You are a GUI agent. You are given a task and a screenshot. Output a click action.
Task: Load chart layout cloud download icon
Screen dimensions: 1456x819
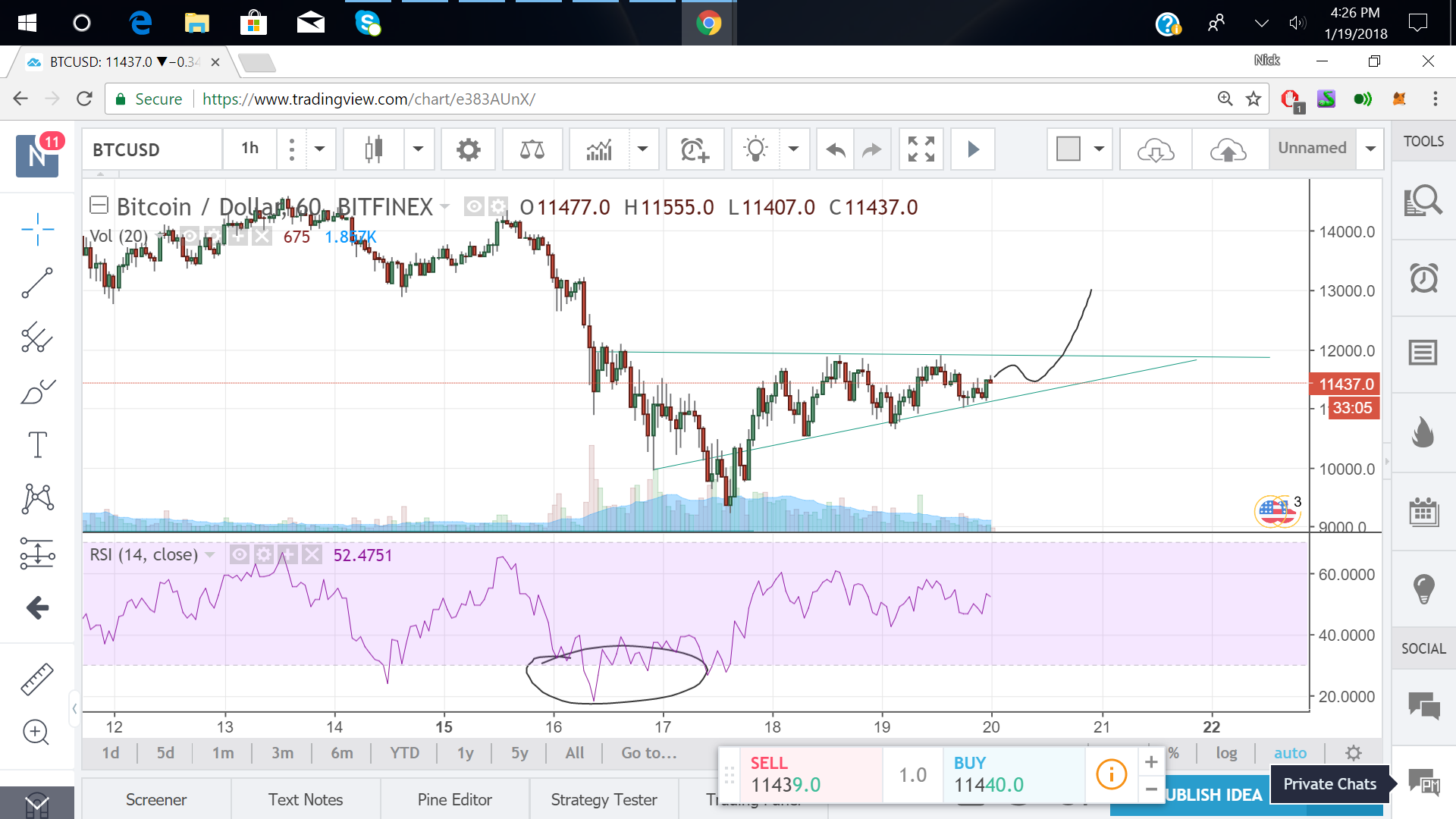coord(1156,149)
